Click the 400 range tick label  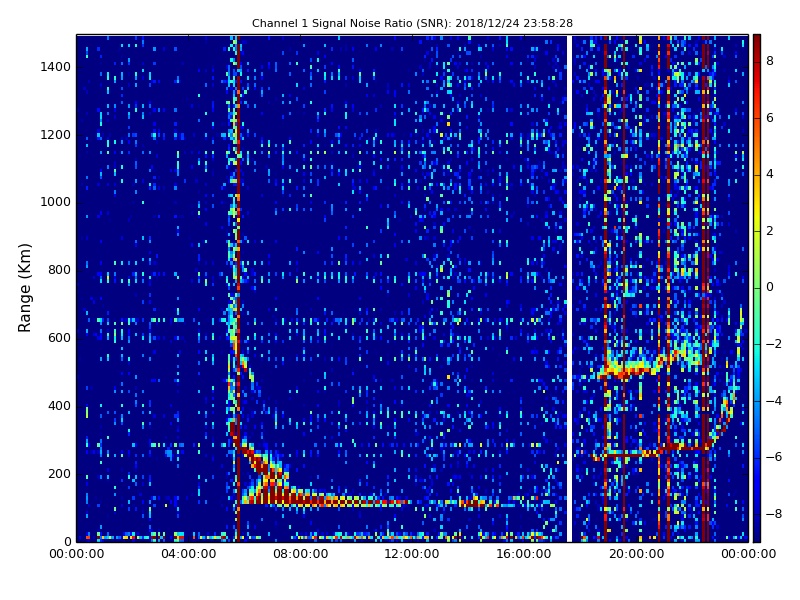59,406
